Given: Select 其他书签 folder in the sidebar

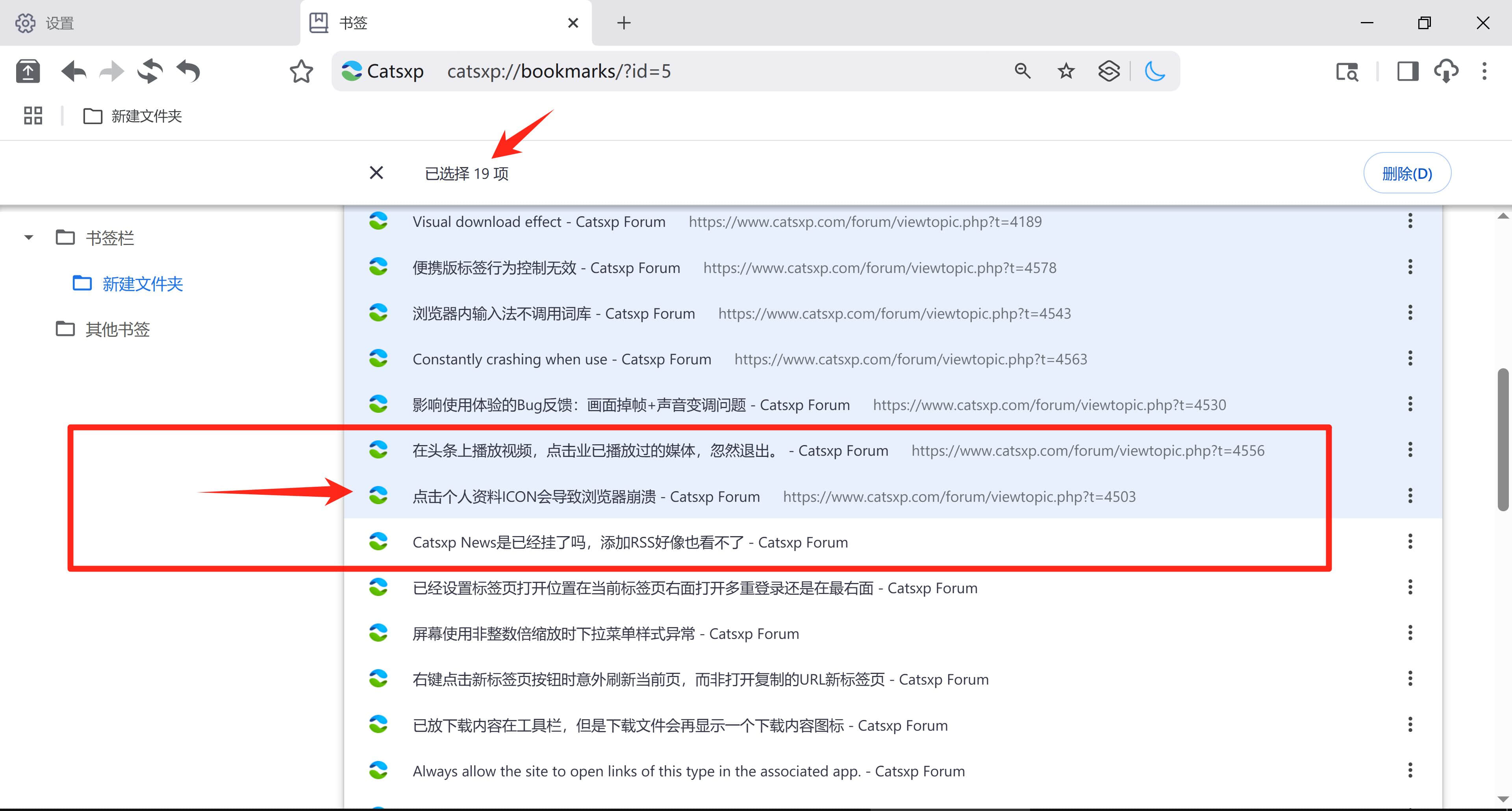Looking at the screenshot, I should [103, 329].
